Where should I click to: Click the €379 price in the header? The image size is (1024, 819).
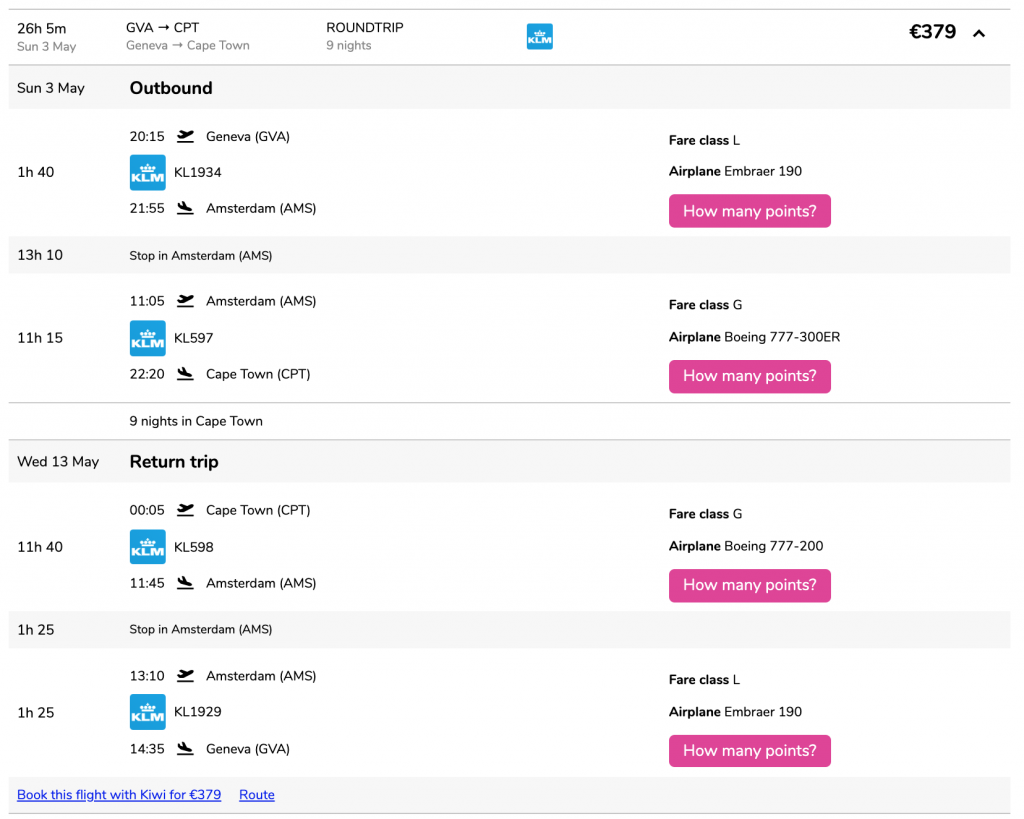point(933,32)
